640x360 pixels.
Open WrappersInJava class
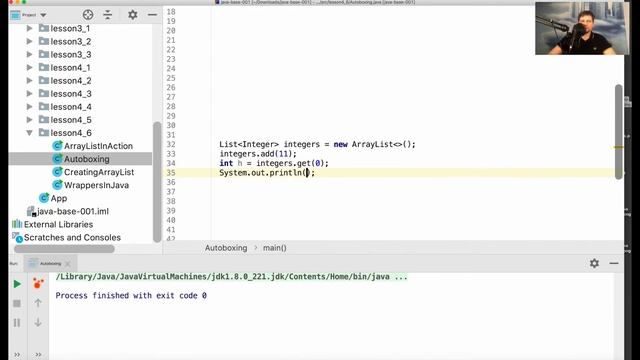[96, 185]
